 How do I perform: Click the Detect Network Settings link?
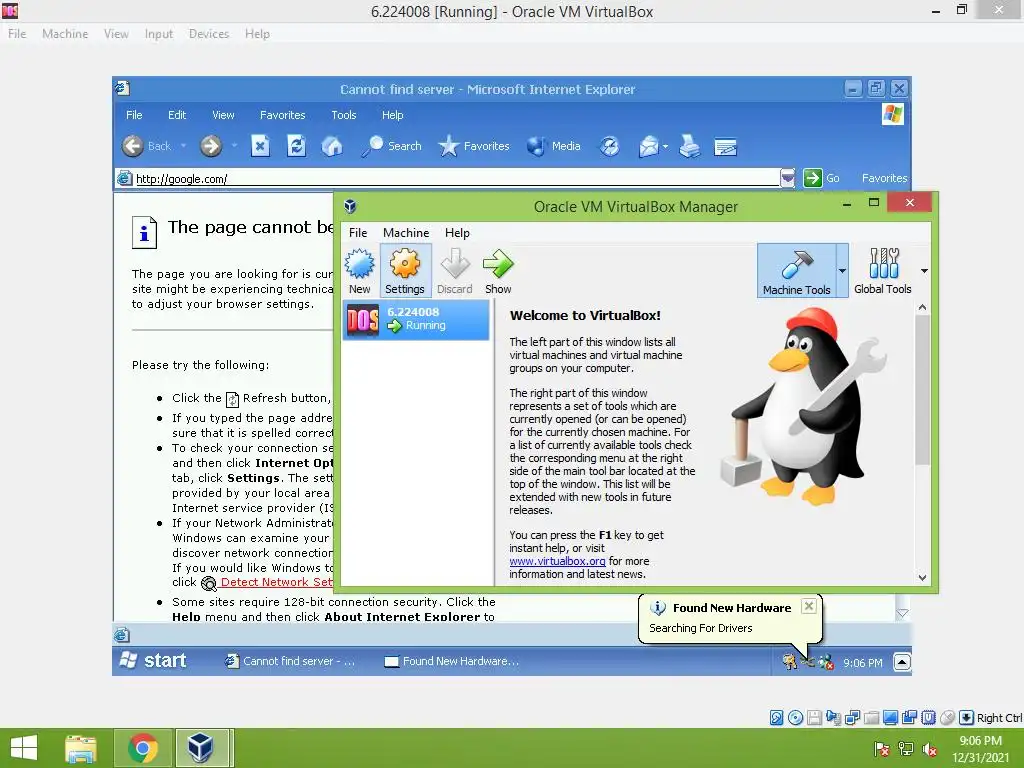(276, 582)
